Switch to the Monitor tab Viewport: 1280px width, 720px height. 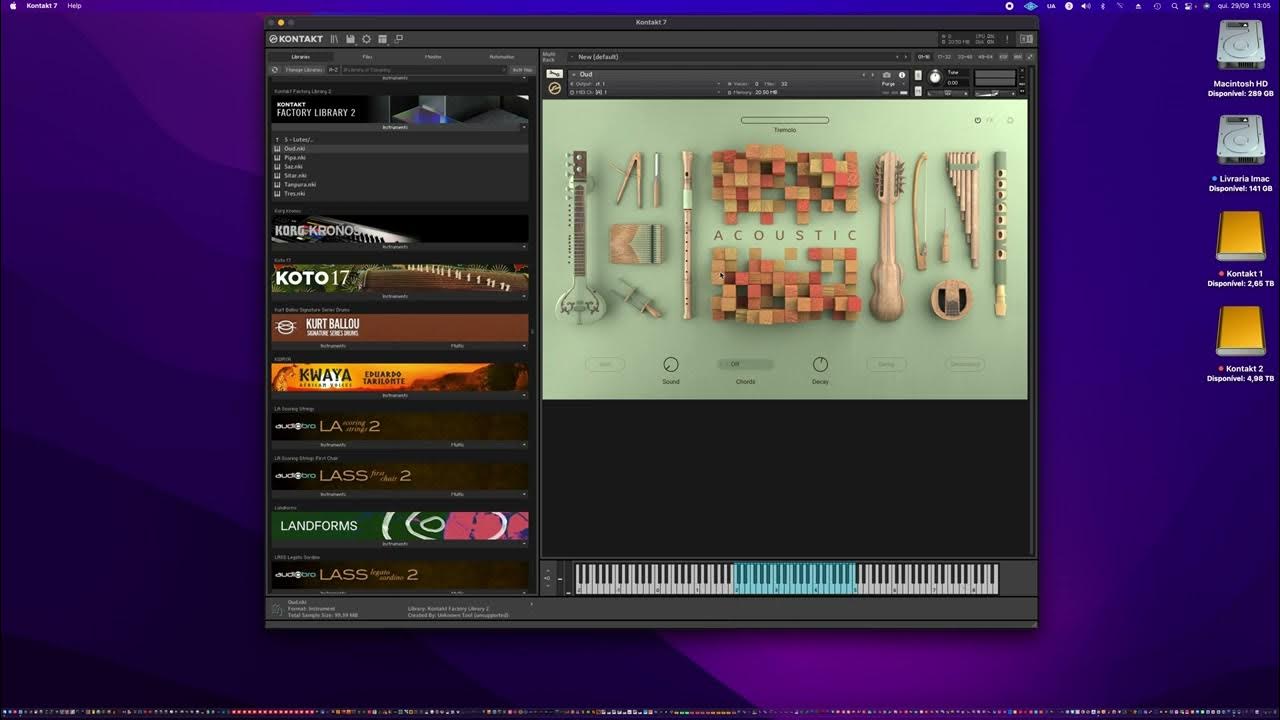(x=433, y=57)
